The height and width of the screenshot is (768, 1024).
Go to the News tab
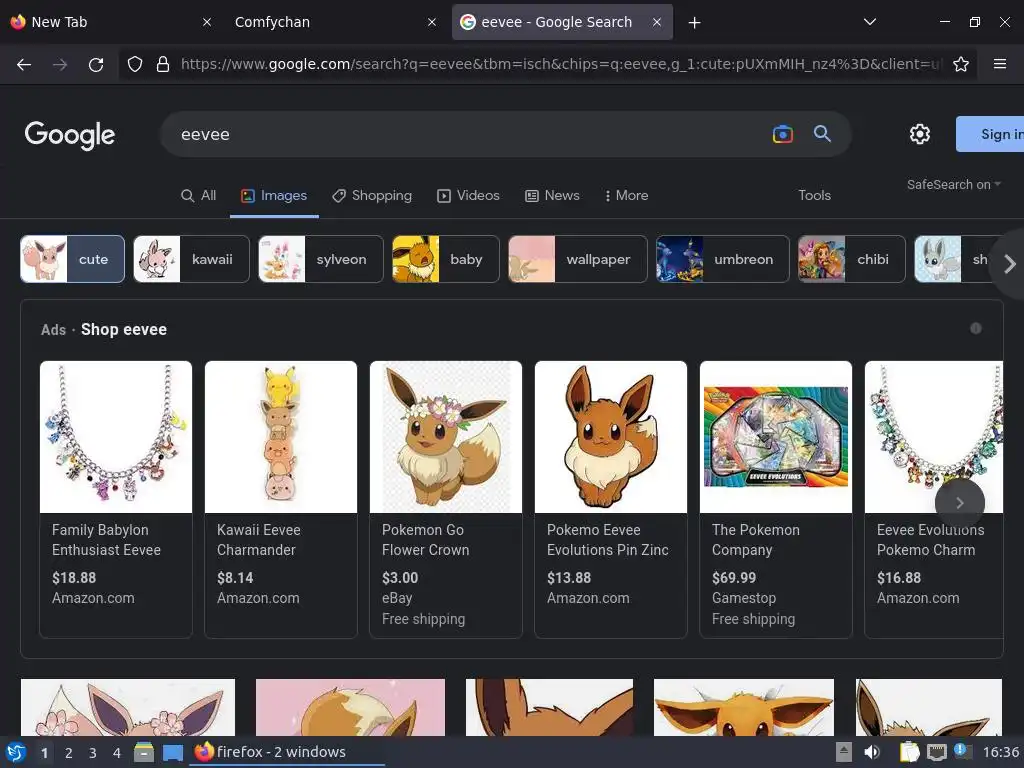click(x=552, y=195)
